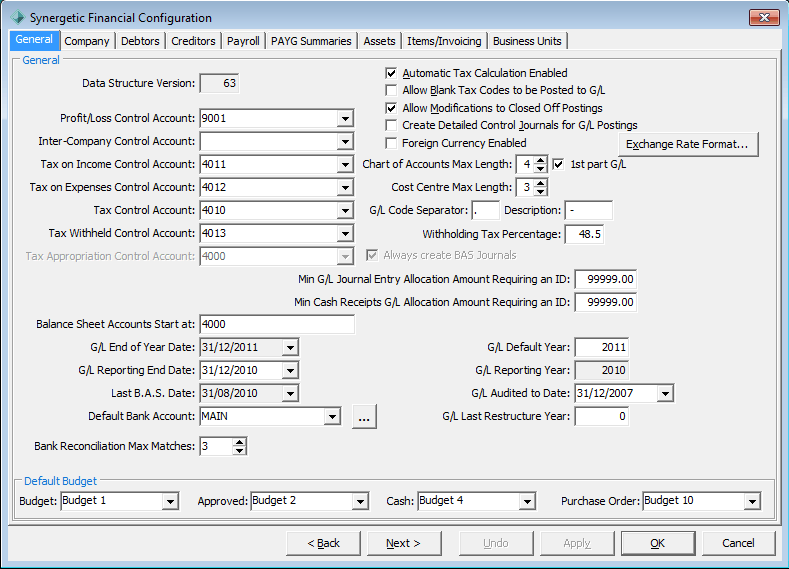
Task: Switch to the Debtors tab
Action: click(x=140, y=41)
